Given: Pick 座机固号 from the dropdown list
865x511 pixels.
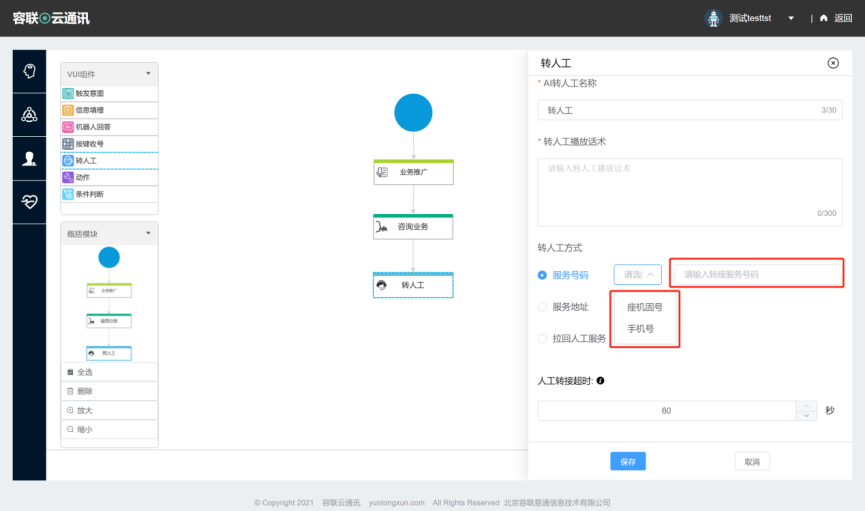Looking at the screenshot, I should click(x=644, y=307).
